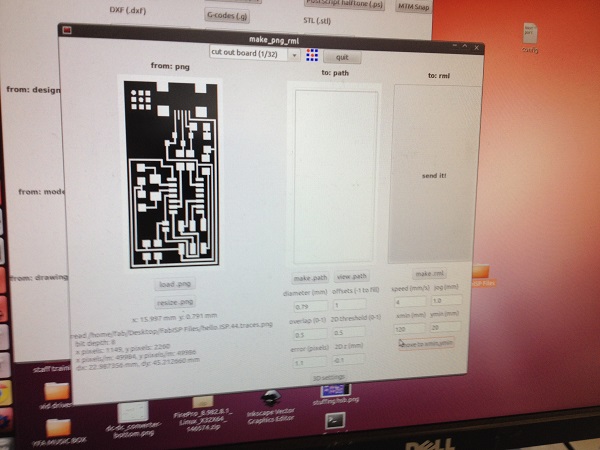The image size is (600, 450).
Task: Open the terminal icon on the desktop
Action: tap(335, 421)
